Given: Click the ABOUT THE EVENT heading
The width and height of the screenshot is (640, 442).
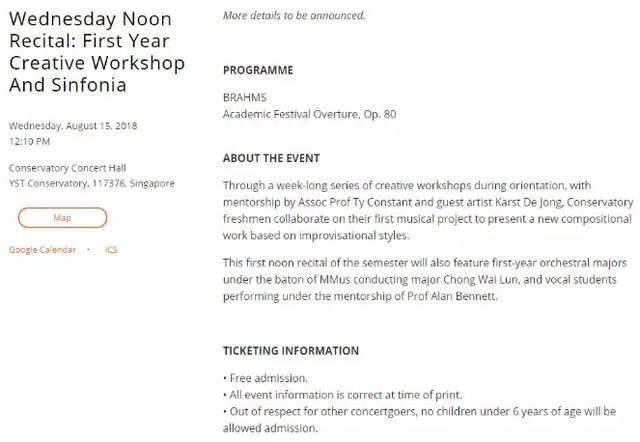Looking at the screenshot, I should 270,158.
